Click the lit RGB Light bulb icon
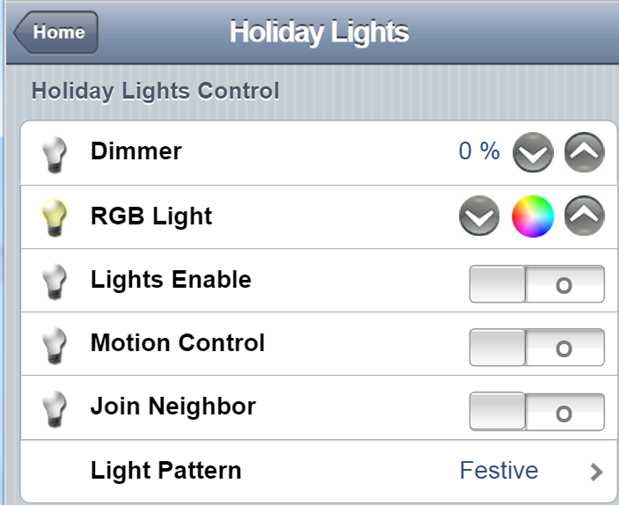Screen dimensions: 619x505 54,218
